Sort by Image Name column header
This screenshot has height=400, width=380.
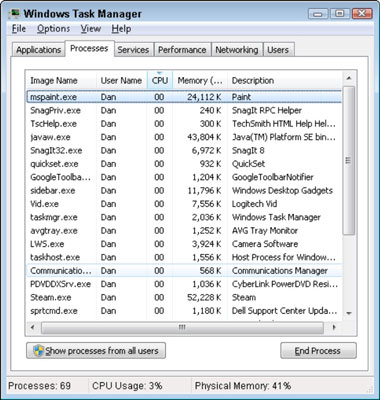61,81
